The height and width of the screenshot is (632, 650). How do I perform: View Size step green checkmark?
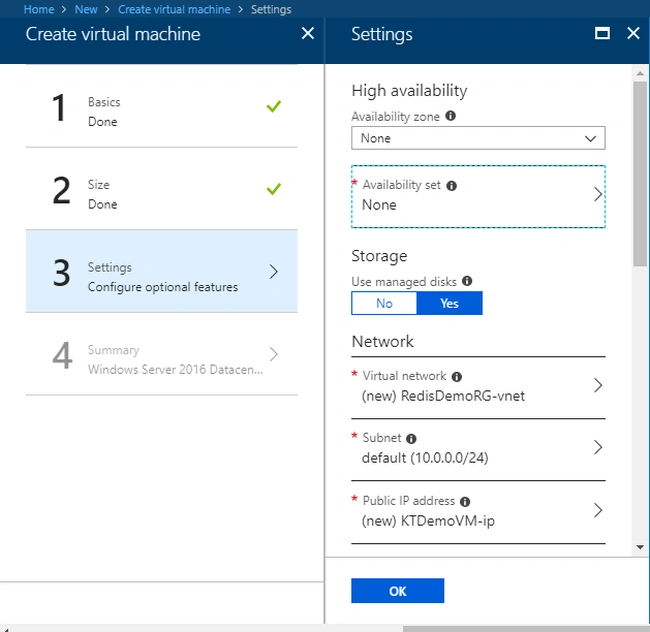click(274, 189)
